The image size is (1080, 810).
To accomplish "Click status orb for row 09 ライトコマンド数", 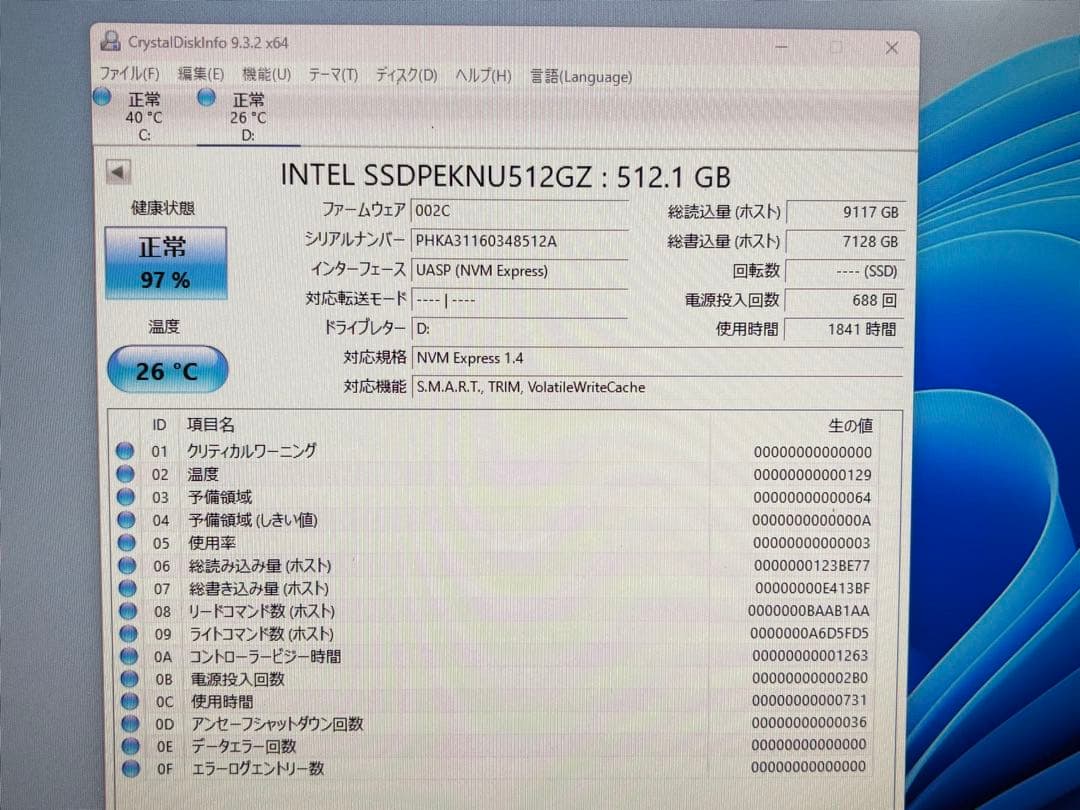I will (x=129, y=634).
